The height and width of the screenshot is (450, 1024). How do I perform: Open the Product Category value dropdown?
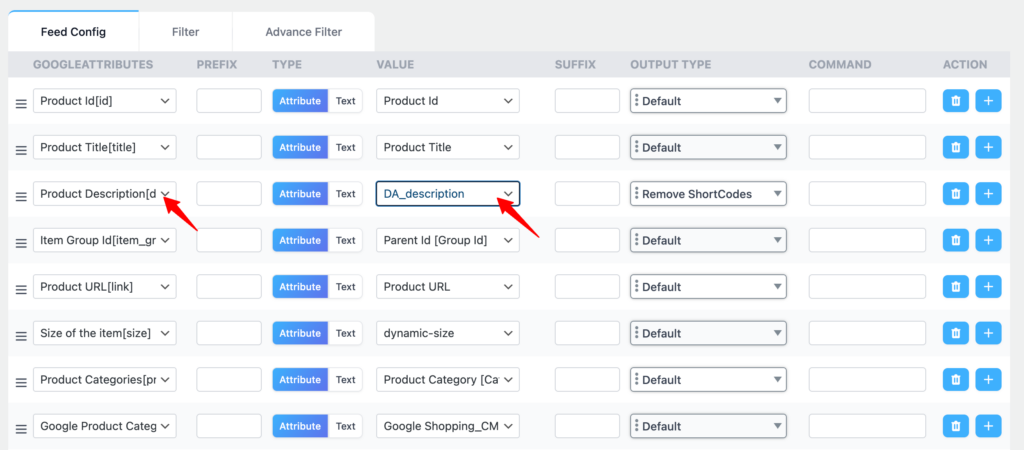(x=448, y=379)
